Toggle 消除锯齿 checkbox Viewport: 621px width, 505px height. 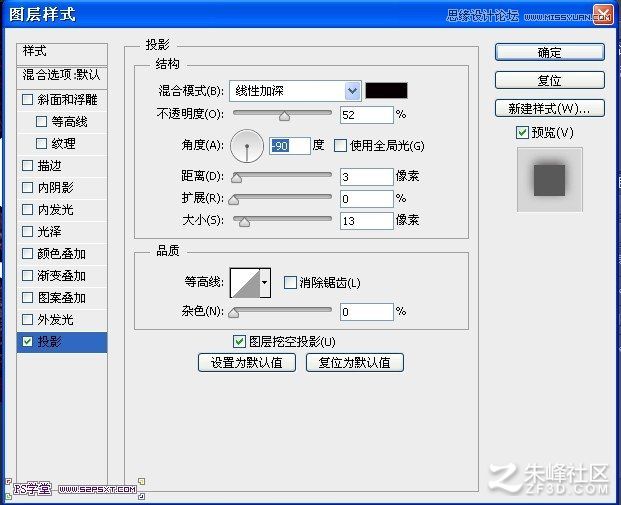[290, 282]
